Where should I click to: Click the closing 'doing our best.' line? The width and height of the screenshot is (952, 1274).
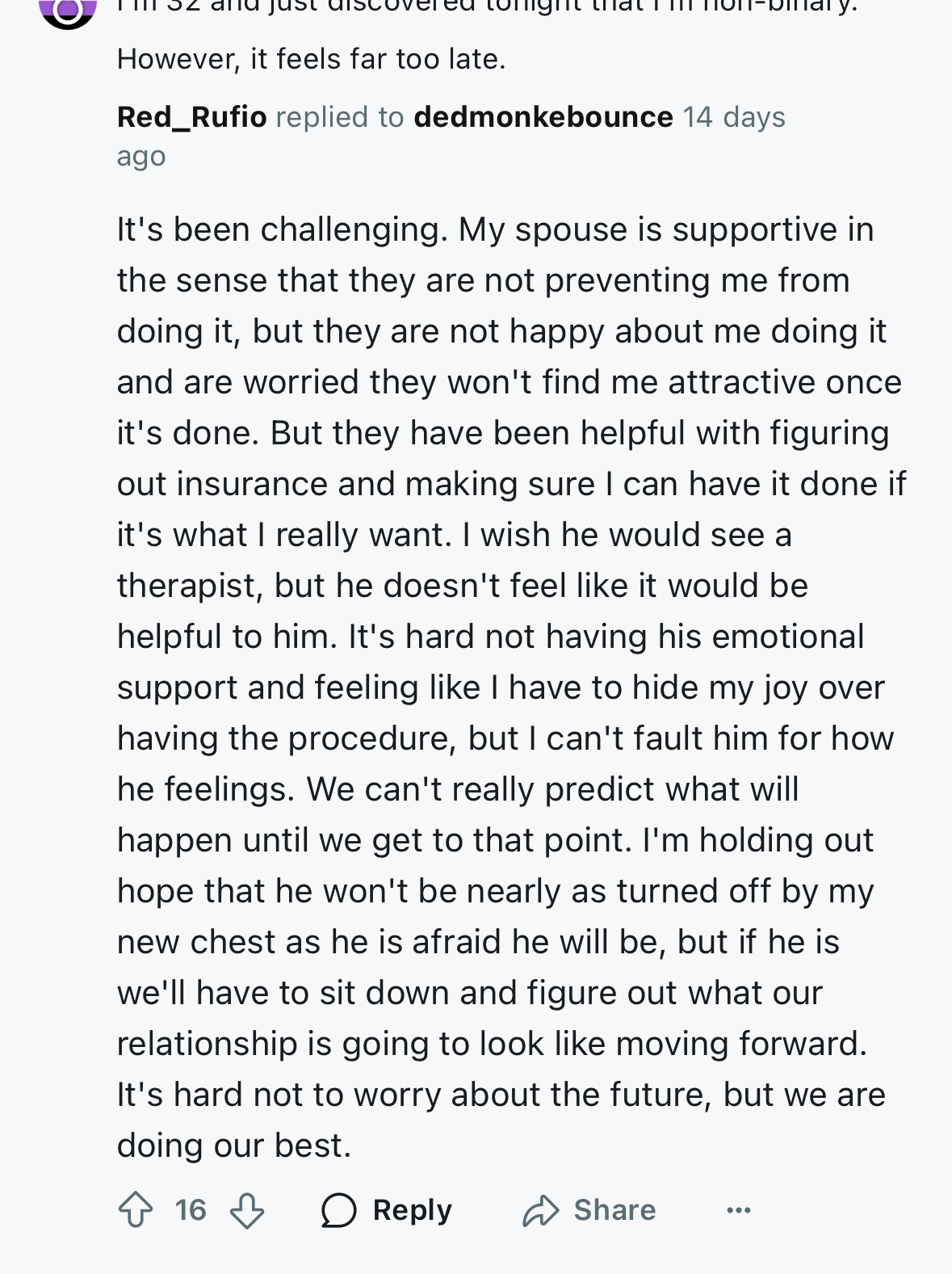click(234, 1146)
